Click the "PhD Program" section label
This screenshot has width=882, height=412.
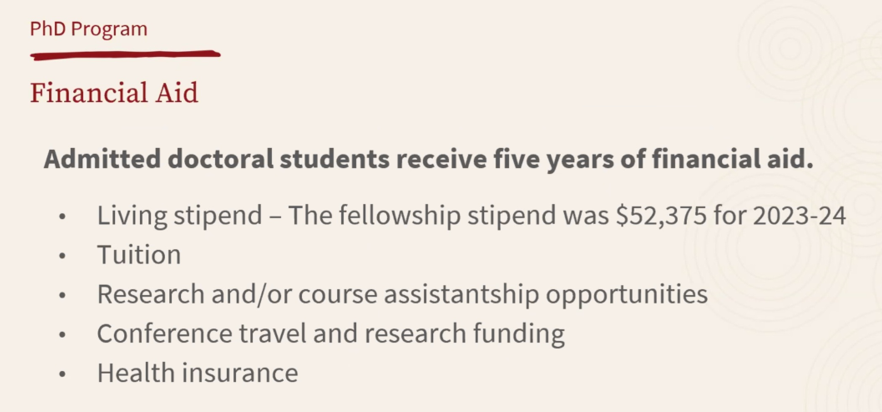click(x=88, y=29)
